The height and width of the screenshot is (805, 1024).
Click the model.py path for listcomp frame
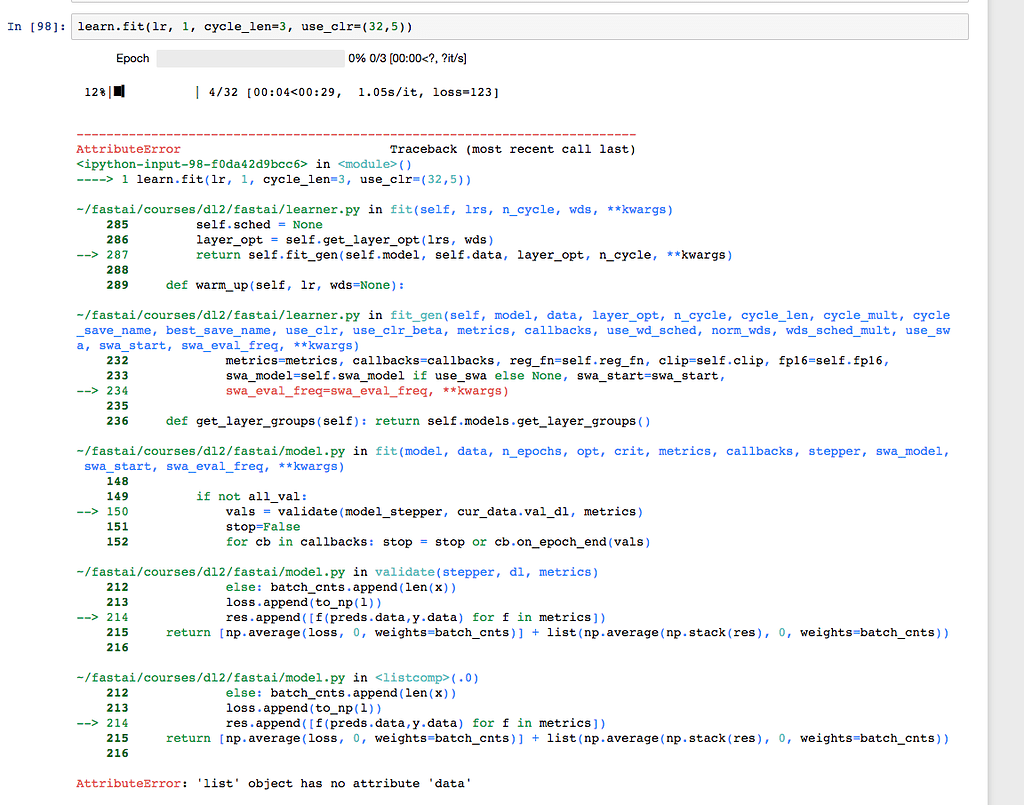pos(212,678)
